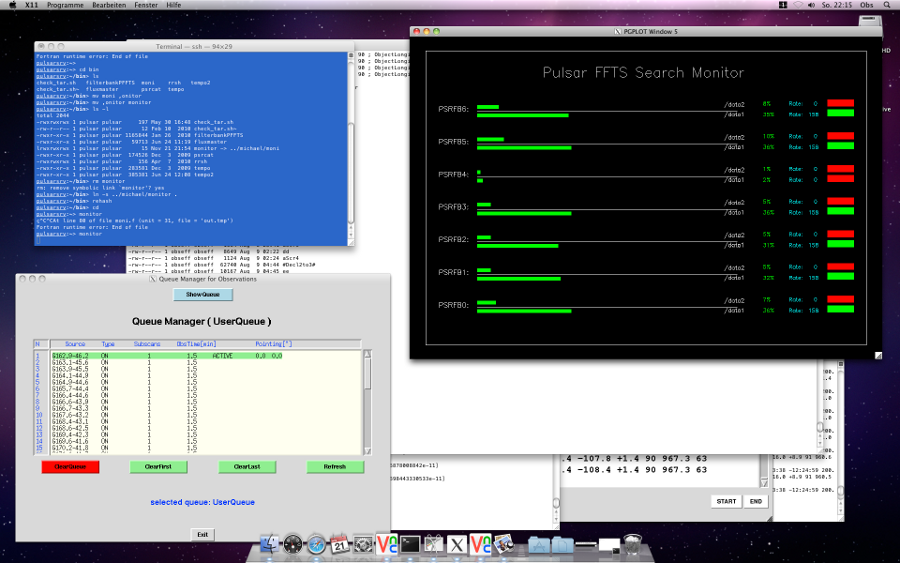Click the Source column header in the queue

click(75, 344)
